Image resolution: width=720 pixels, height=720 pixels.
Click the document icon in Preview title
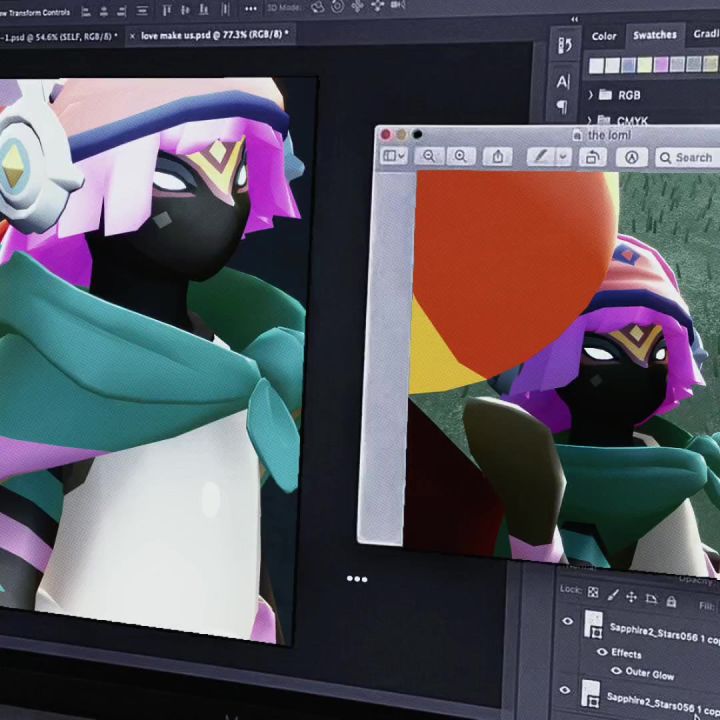[x=577, y=135]
